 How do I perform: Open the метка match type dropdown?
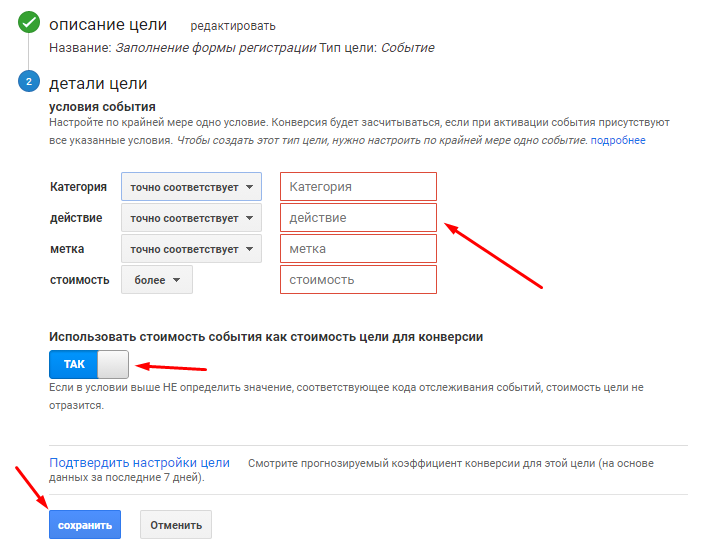pos(191,249)
